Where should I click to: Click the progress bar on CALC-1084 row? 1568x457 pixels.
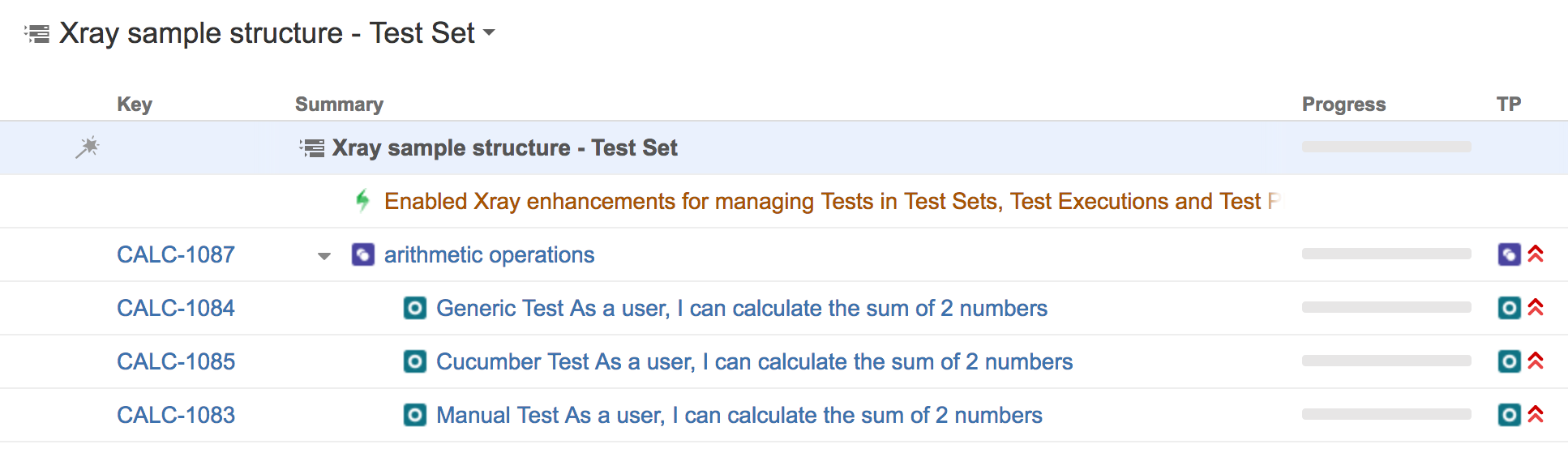coord(1386,308)
